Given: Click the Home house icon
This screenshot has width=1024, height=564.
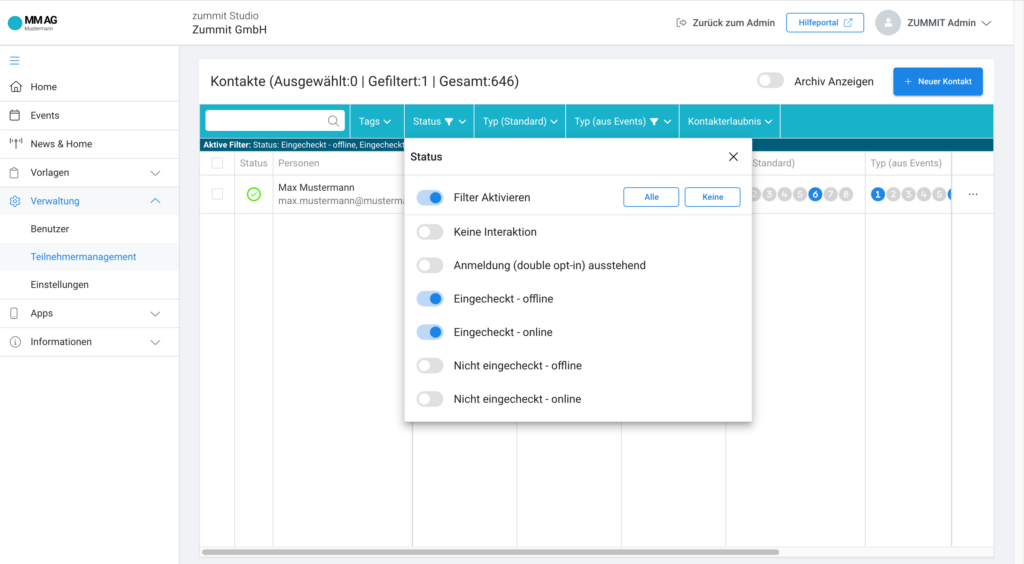Looking at the screenshot, I should tap(15, 87).
